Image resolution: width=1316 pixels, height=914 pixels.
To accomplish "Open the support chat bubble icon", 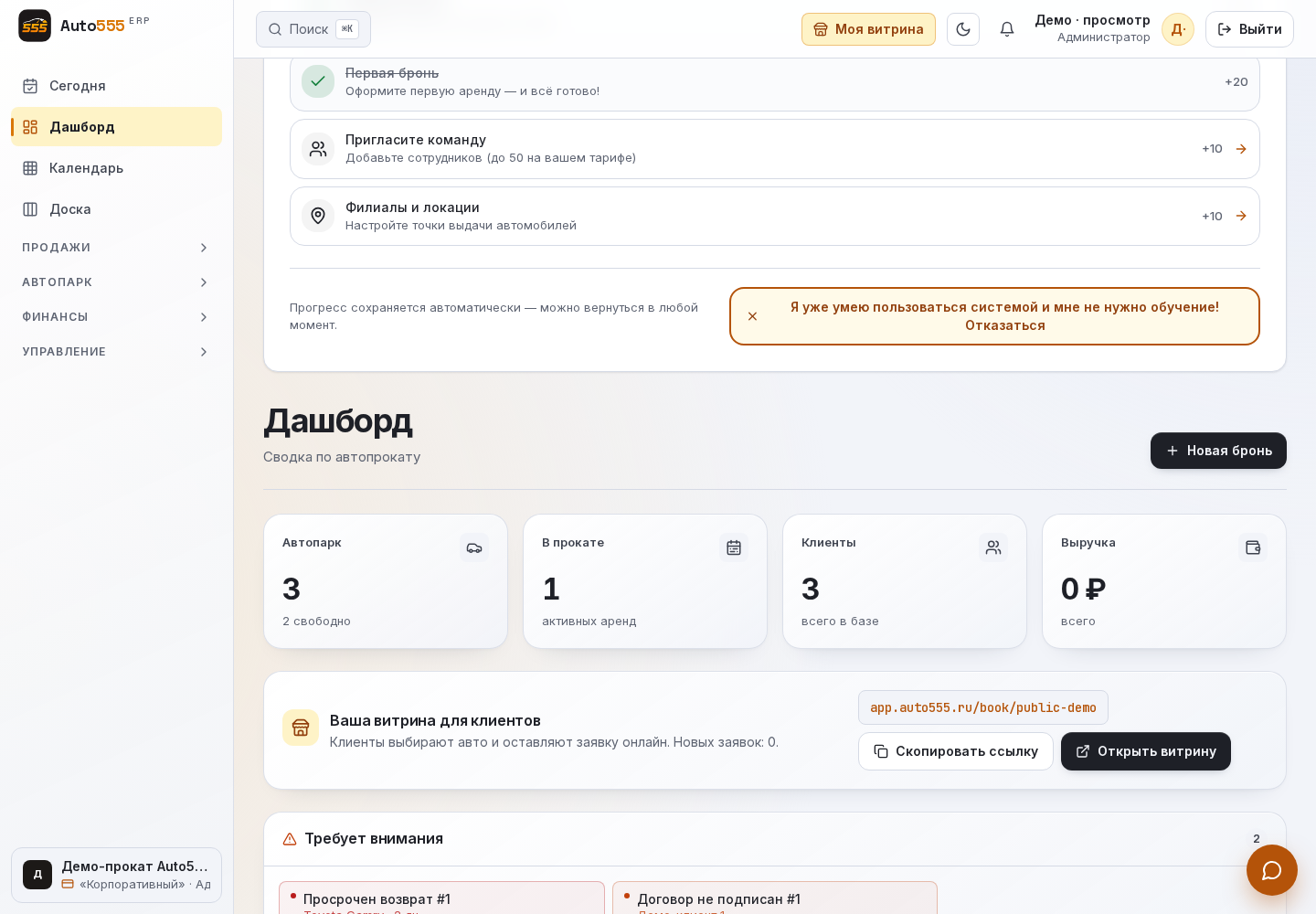I will 1272,870.
